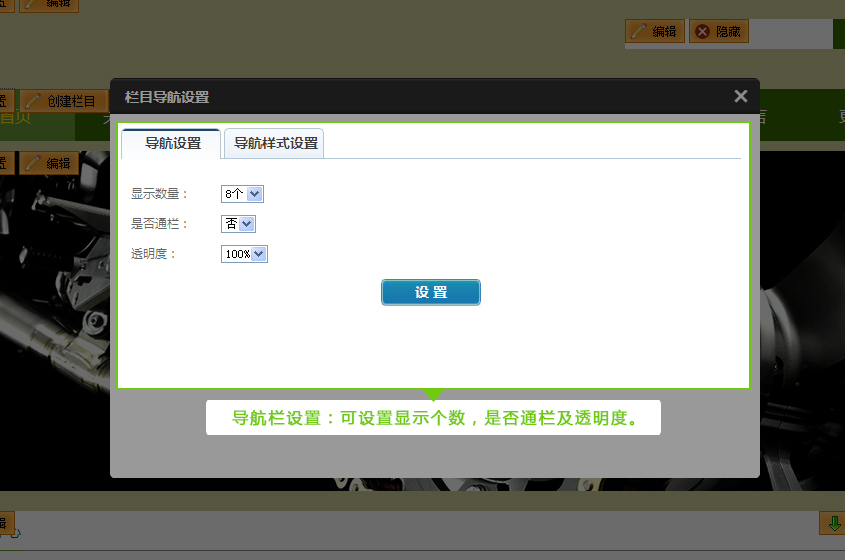Expand the 是否通栏 dropdown showing 否
This screenshot has height=560, width=845.
[238, 224]
